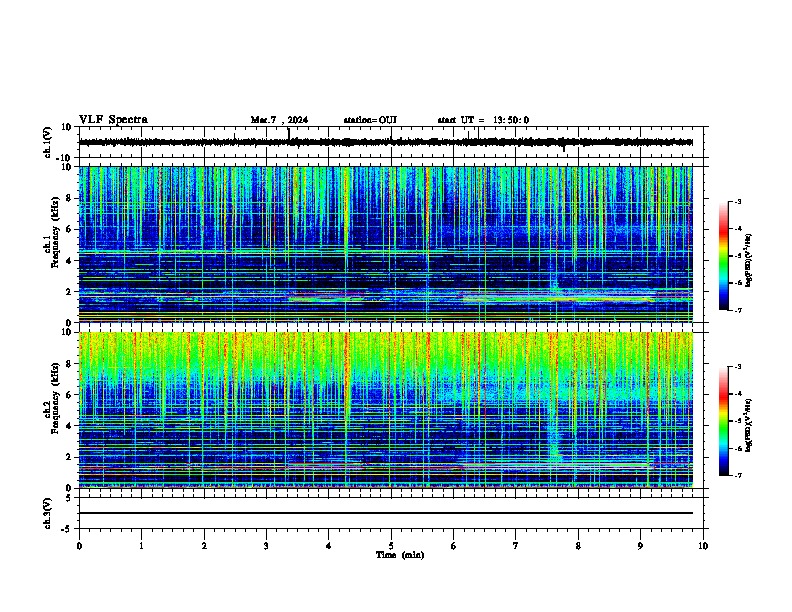Click the ch.1 color scale "log(PSD)" label
Image resolution: width=792 pixels, height=612 pixels.
[x=749, y=260]
